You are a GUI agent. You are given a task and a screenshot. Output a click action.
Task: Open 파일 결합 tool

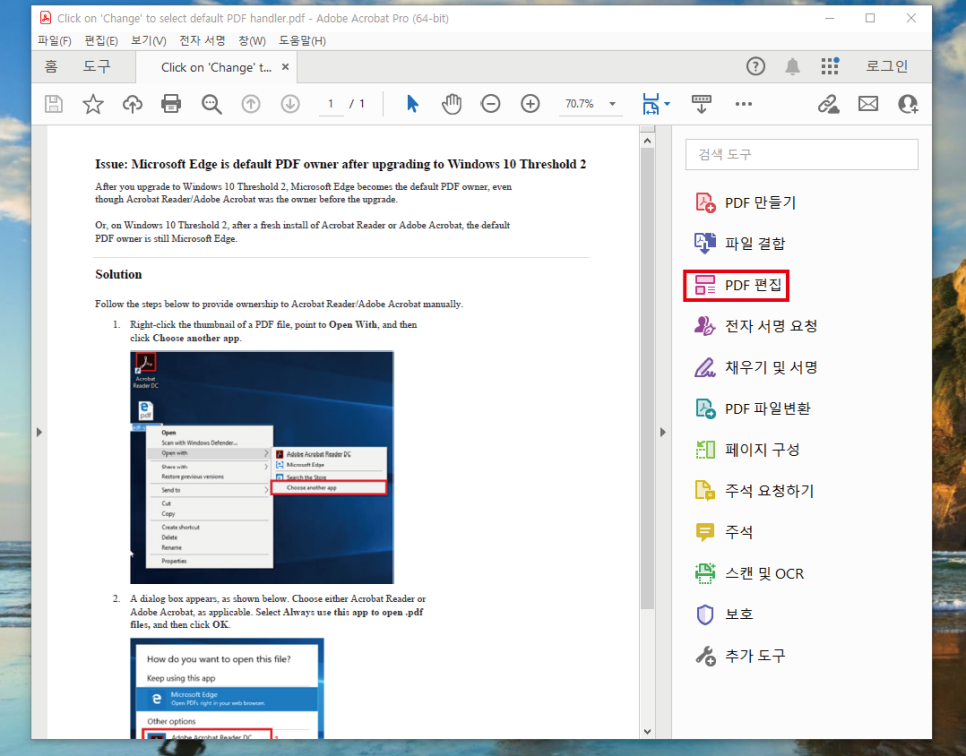[x=740, y=243]
